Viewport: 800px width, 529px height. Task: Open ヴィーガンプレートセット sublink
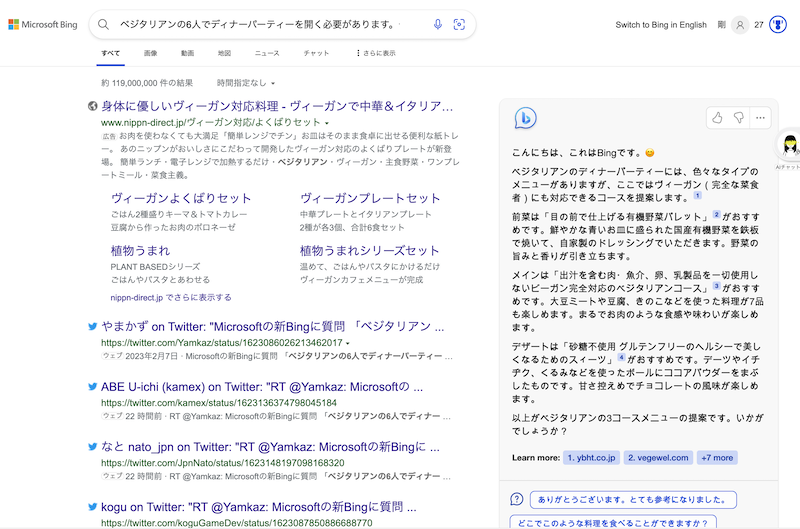pos(370,198)
